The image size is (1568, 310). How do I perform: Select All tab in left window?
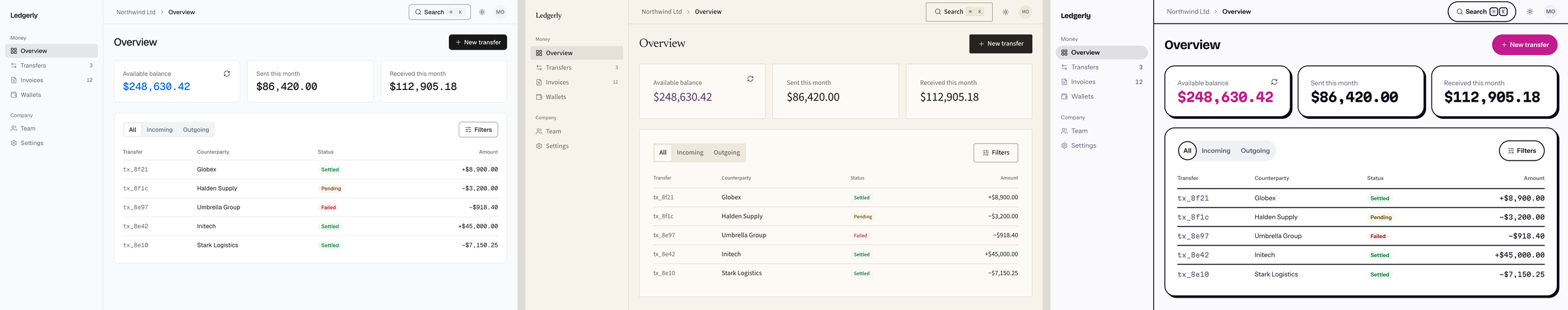point(133,130)
